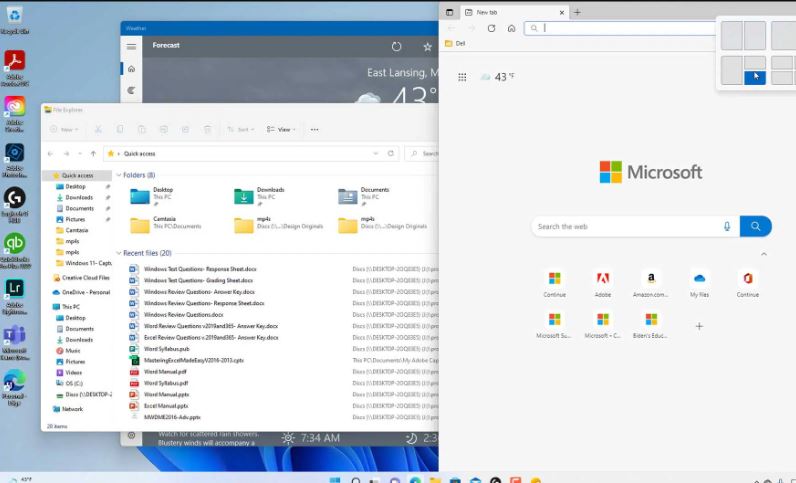The width and height of the screenshot is (796, 483).
Task: Click the Edge address bar
Action: 621,28
